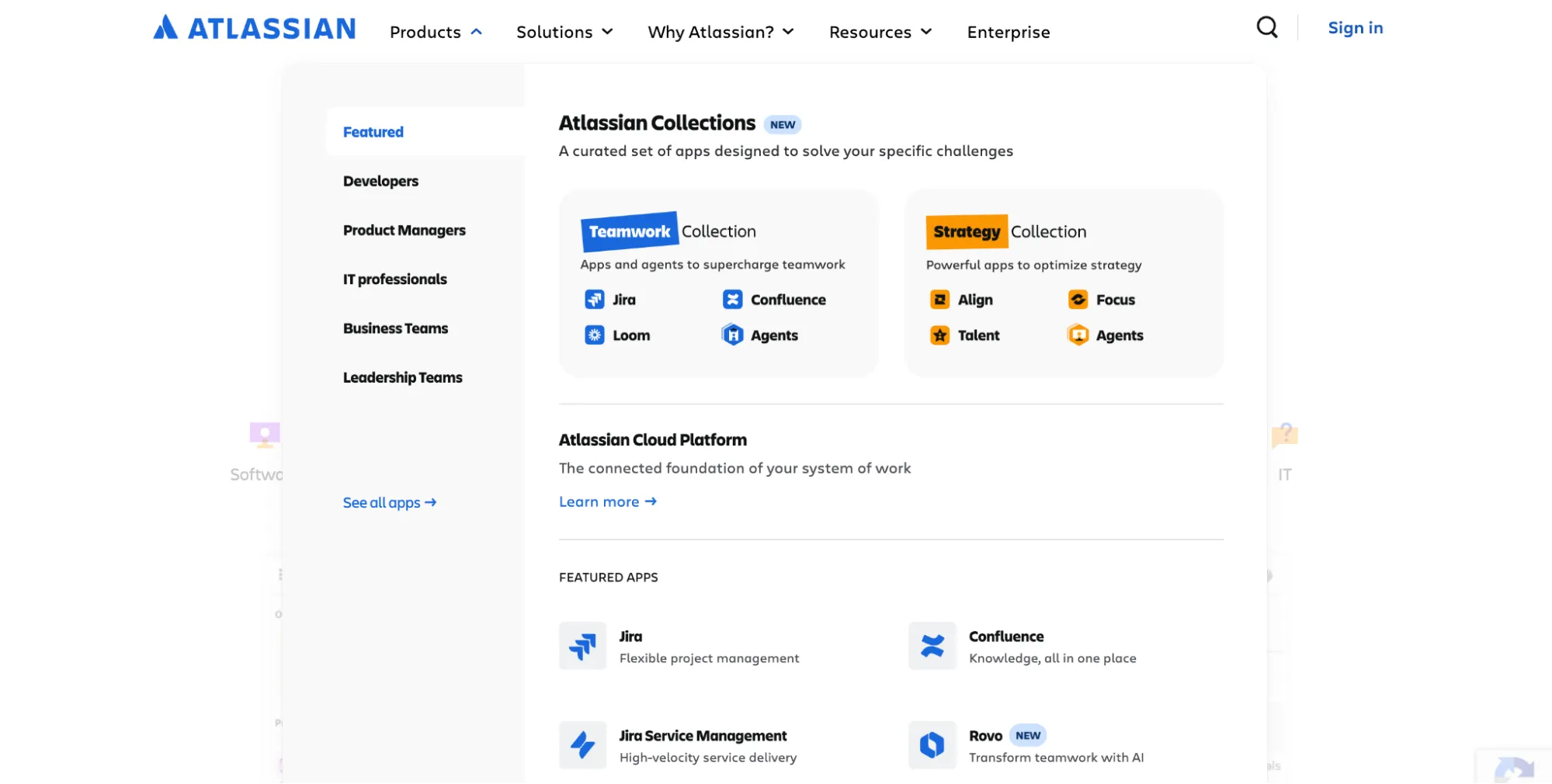Open the search magnifier icon
The height and width of the screenshot is (784, 1552).
1267,27
